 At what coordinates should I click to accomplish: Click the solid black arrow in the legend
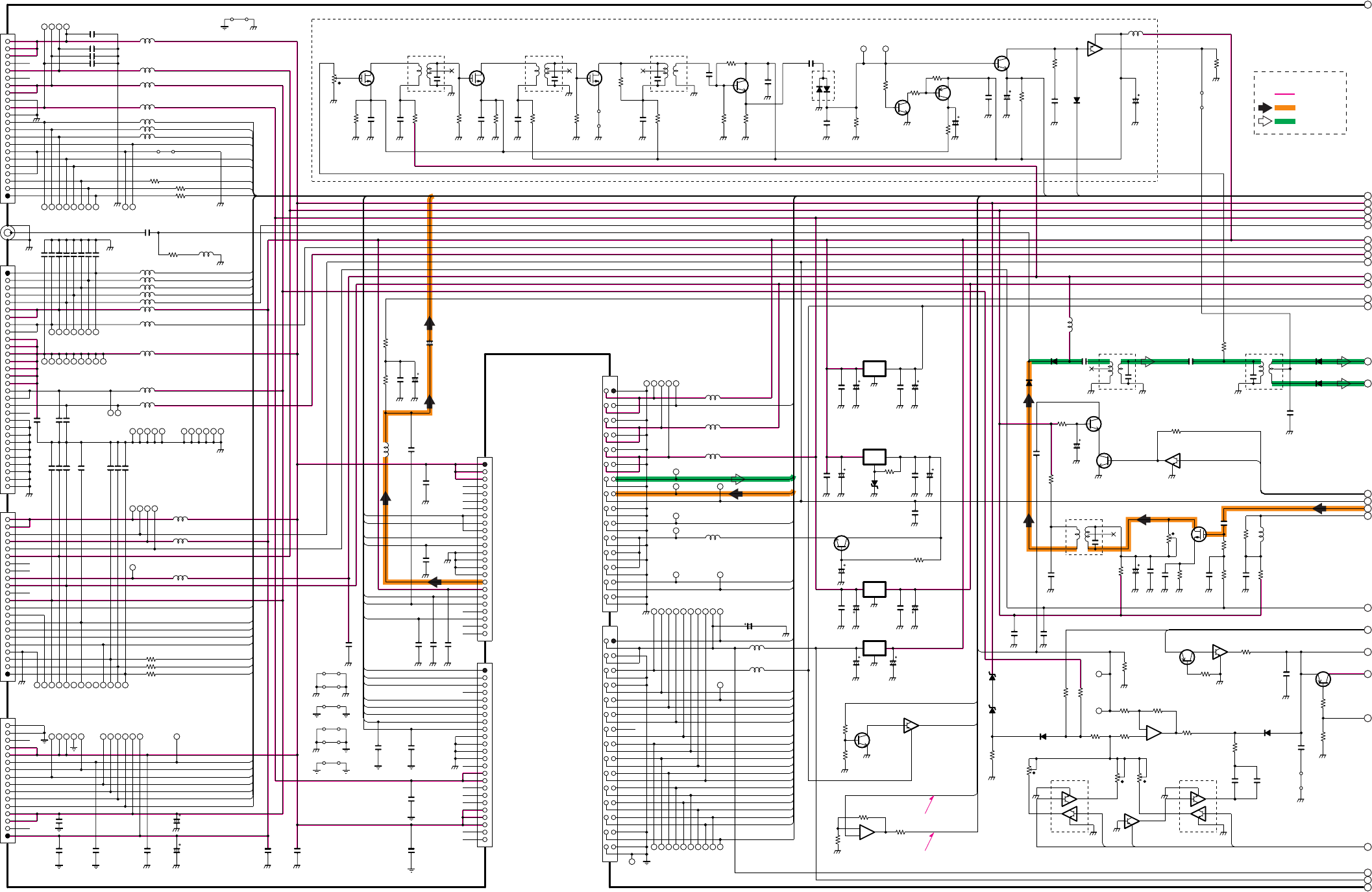1265,108
